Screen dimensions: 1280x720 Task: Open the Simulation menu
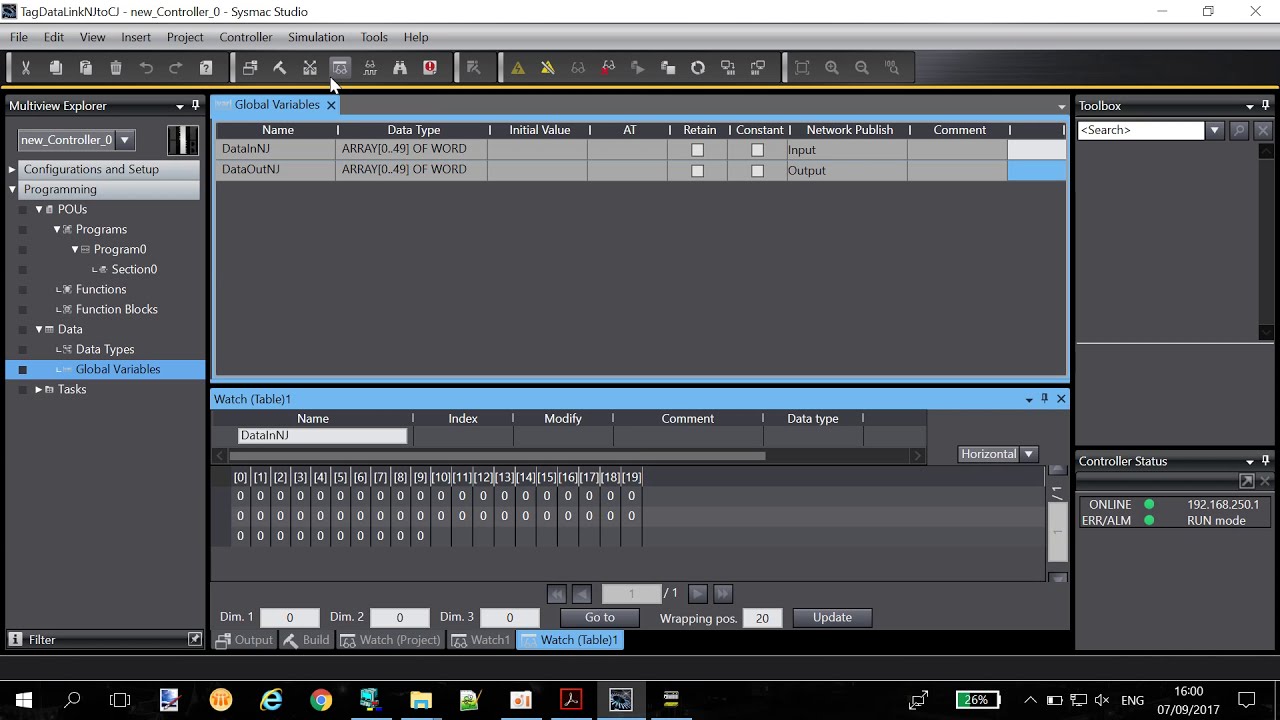click(x=316, y=37)
